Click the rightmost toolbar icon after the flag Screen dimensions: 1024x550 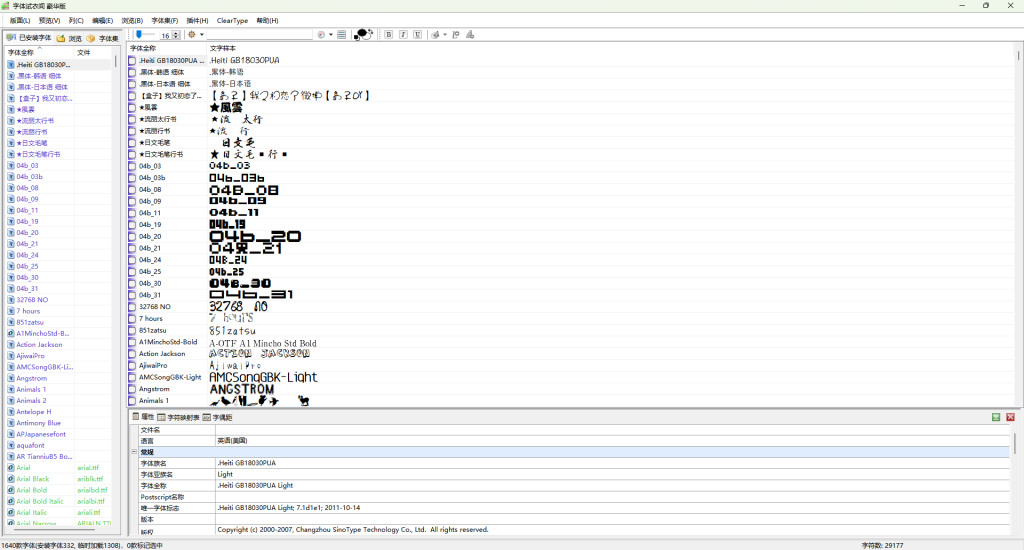point(470,34)
